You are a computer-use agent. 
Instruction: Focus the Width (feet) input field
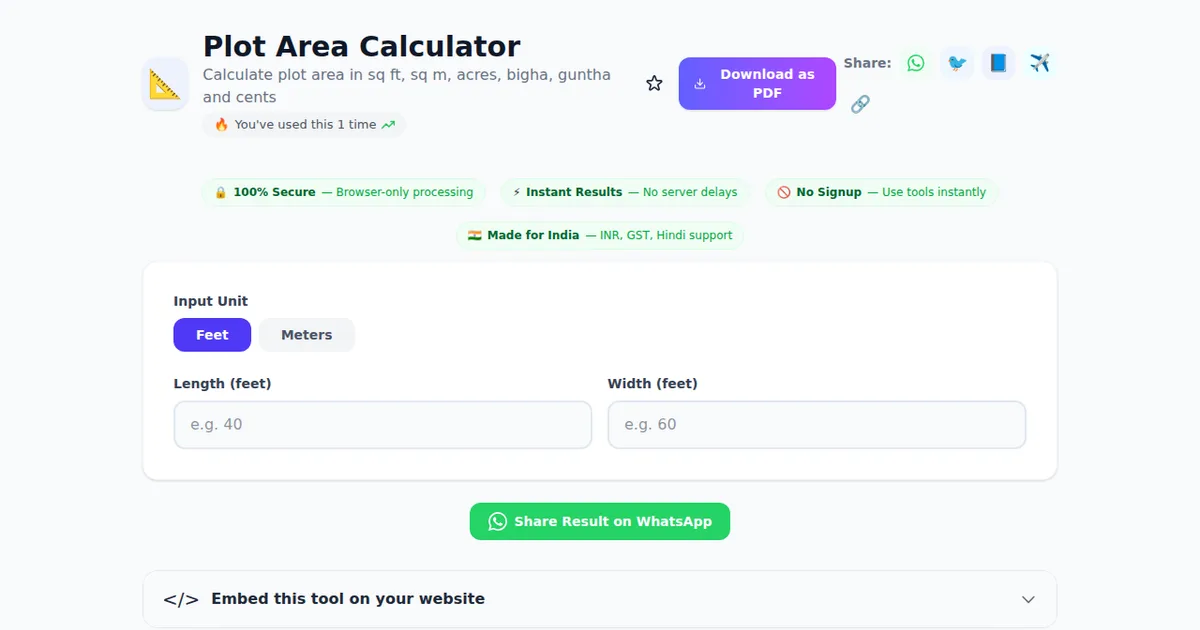click(816, 424)
